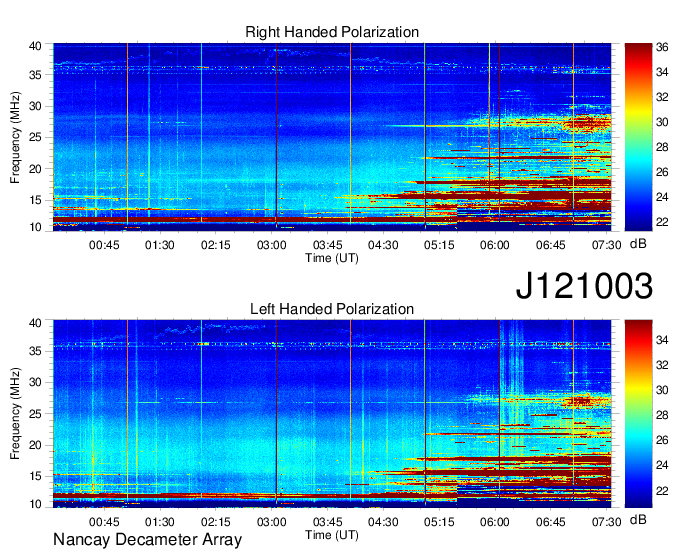Click the Right Handed Polarization color scale bar
Screen dimensions: 680x552
638,137
